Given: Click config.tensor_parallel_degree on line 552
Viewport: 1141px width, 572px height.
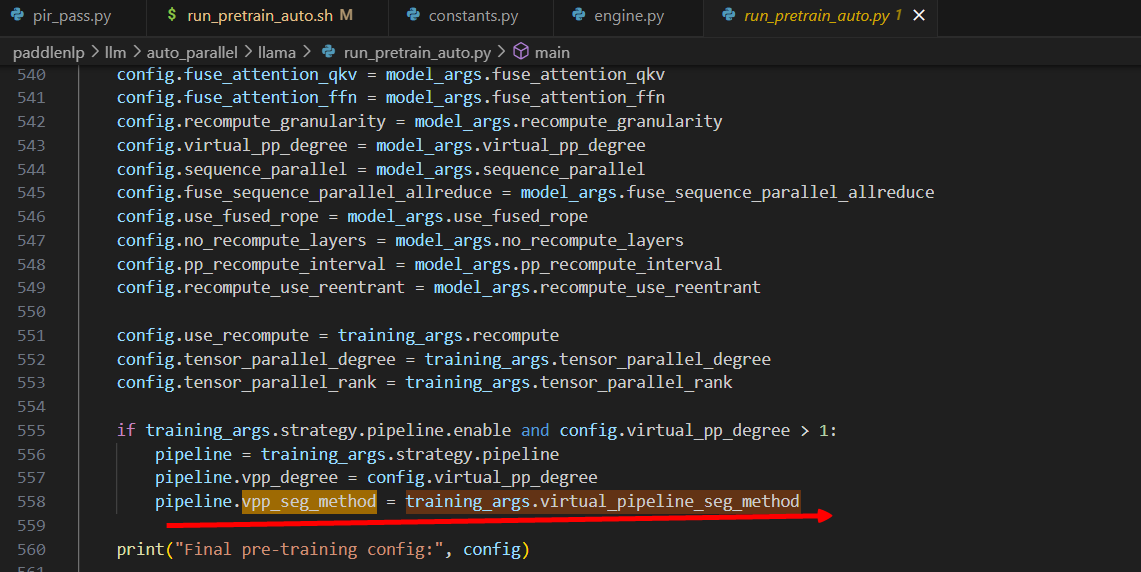Looking at the screenshot, I should pyautogui.click(x=256, y=359).
